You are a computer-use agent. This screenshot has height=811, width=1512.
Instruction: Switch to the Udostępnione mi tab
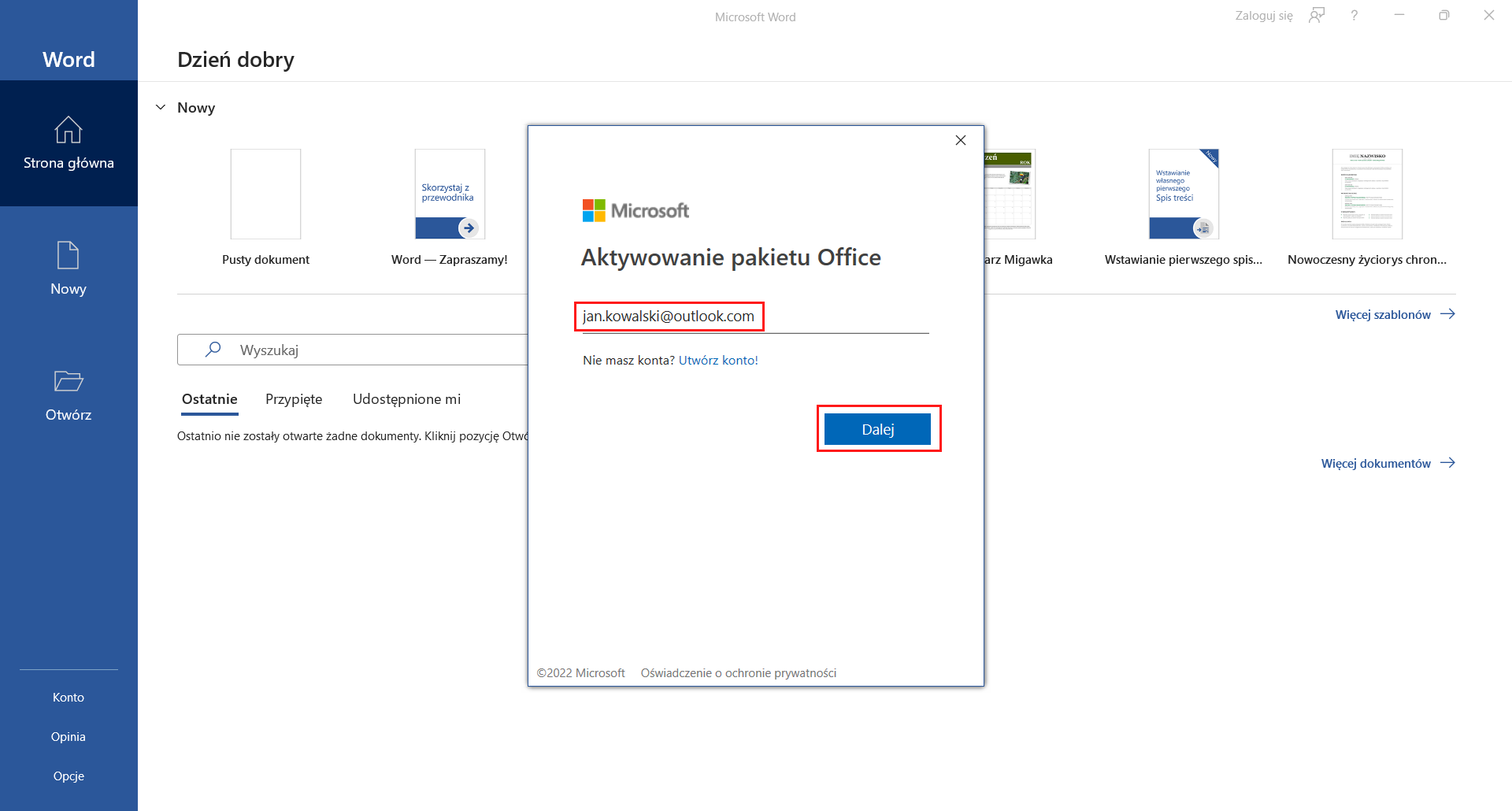406,399
